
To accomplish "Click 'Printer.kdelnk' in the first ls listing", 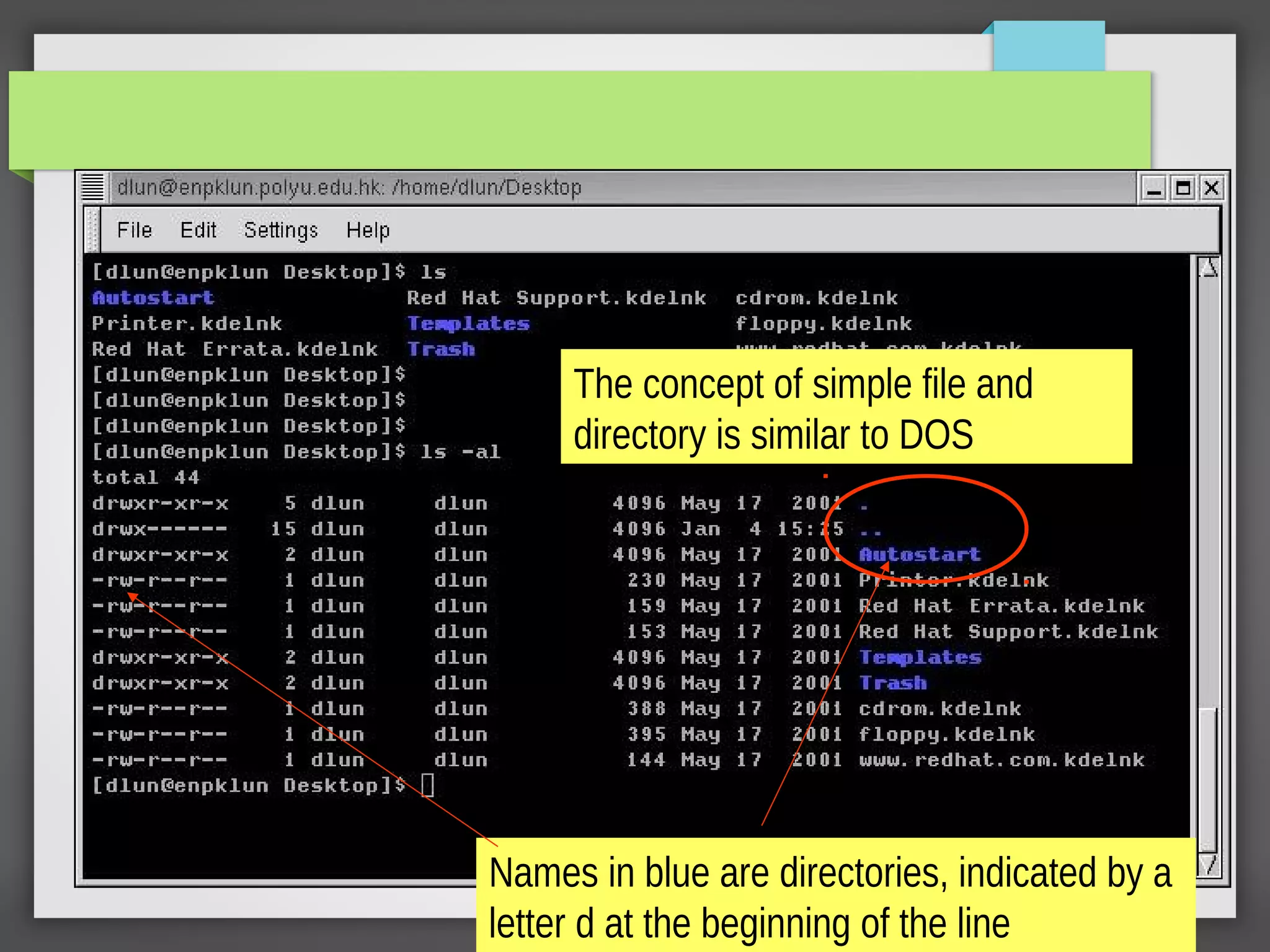I will pos(187,324).
